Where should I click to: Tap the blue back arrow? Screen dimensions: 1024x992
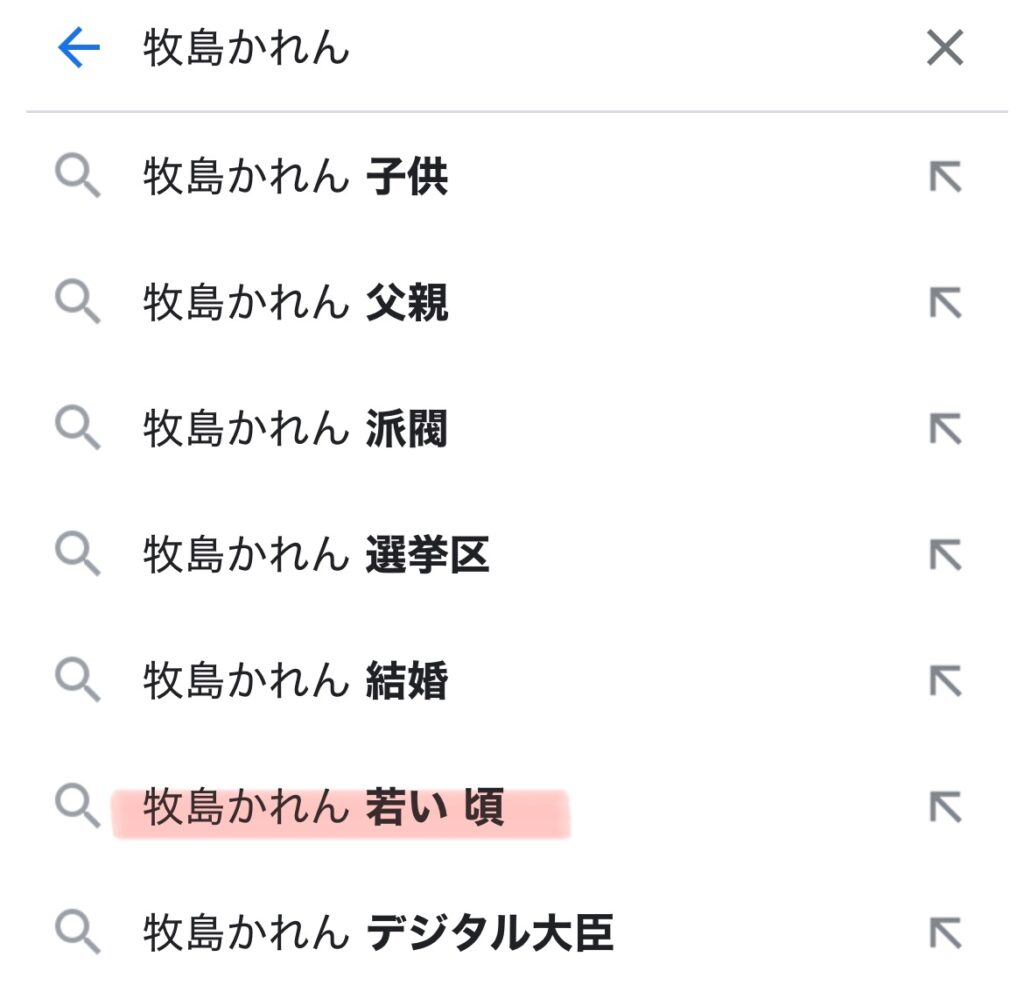(79, 48)
